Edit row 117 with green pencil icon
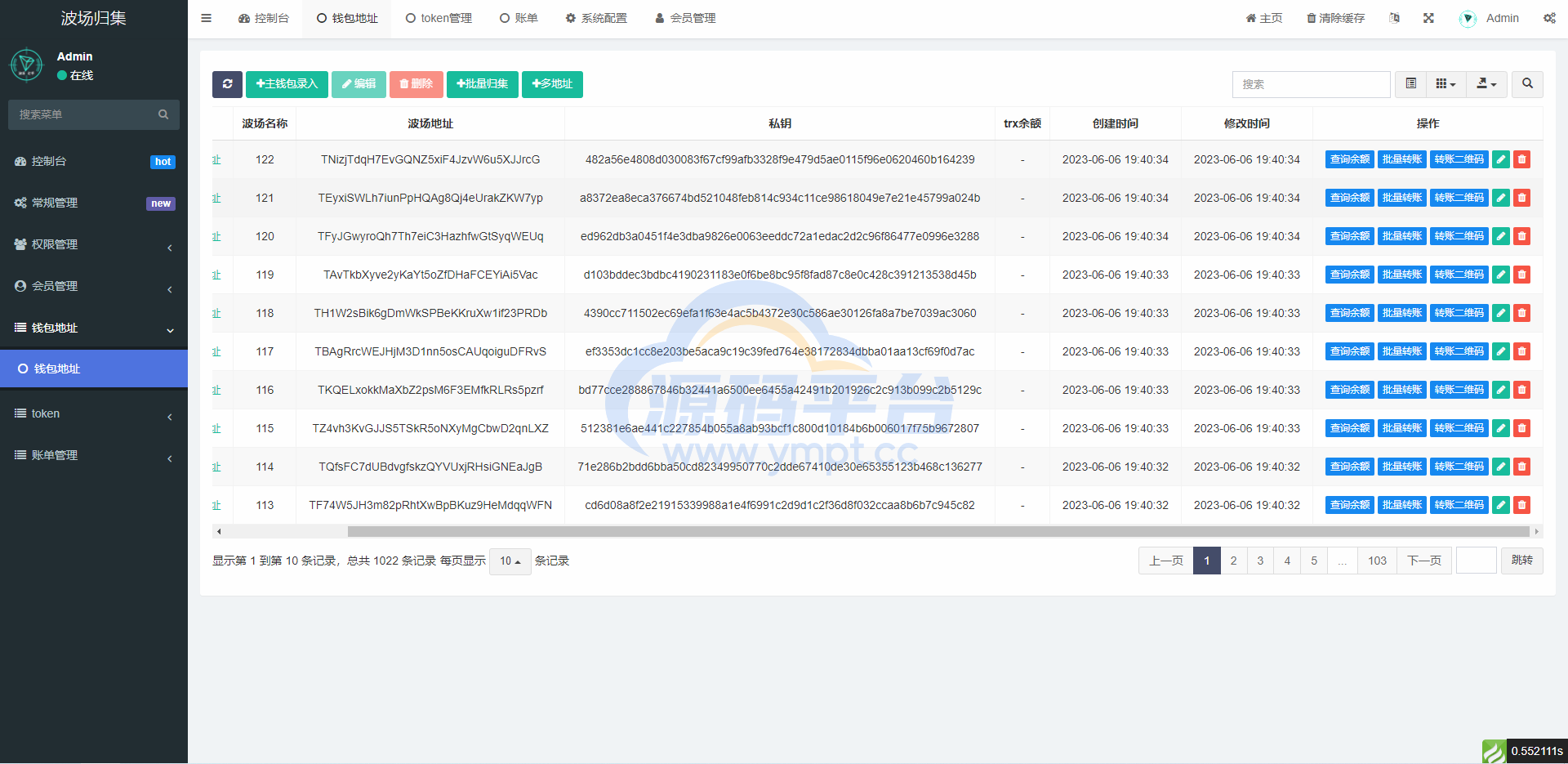 pos(1501,351)
